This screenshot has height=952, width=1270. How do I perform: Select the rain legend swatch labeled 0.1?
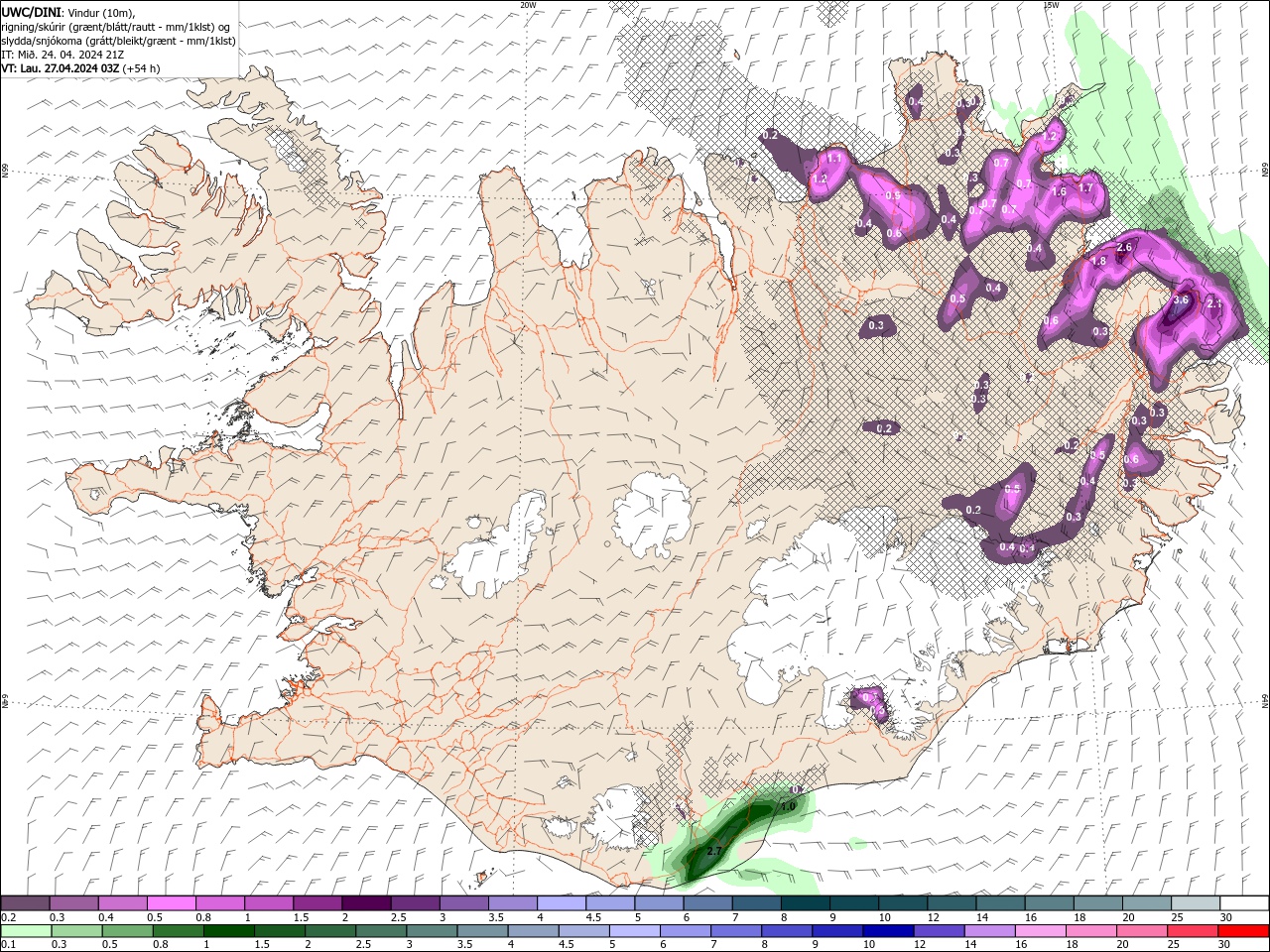click(x=26, y=931)
